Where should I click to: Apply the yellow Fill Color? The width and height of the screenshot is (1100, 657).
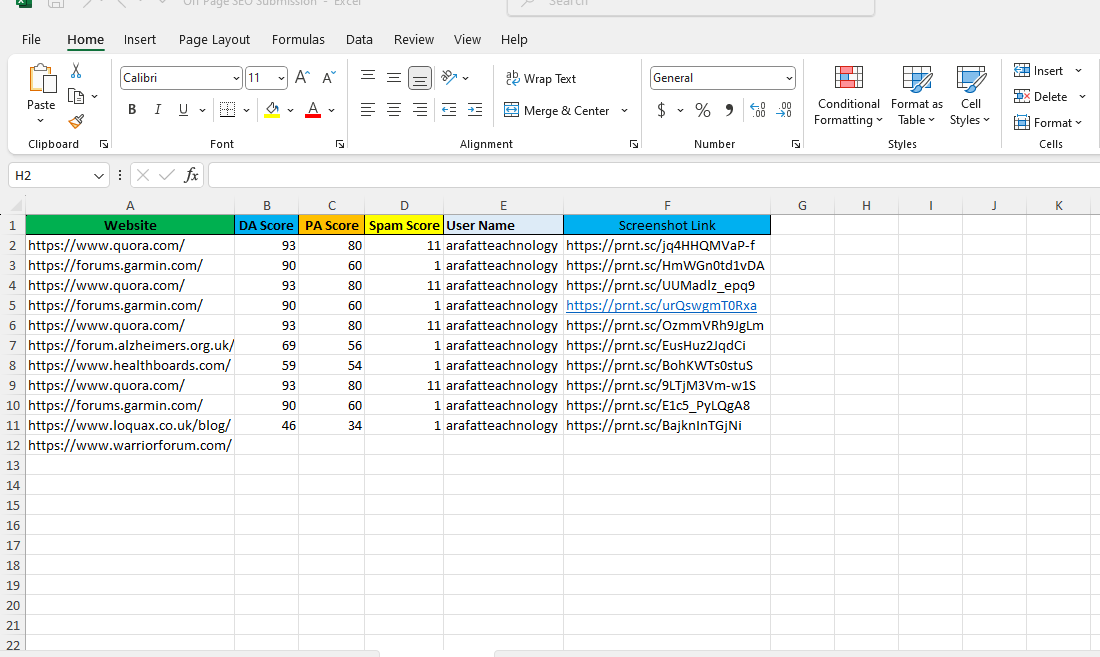272,110
